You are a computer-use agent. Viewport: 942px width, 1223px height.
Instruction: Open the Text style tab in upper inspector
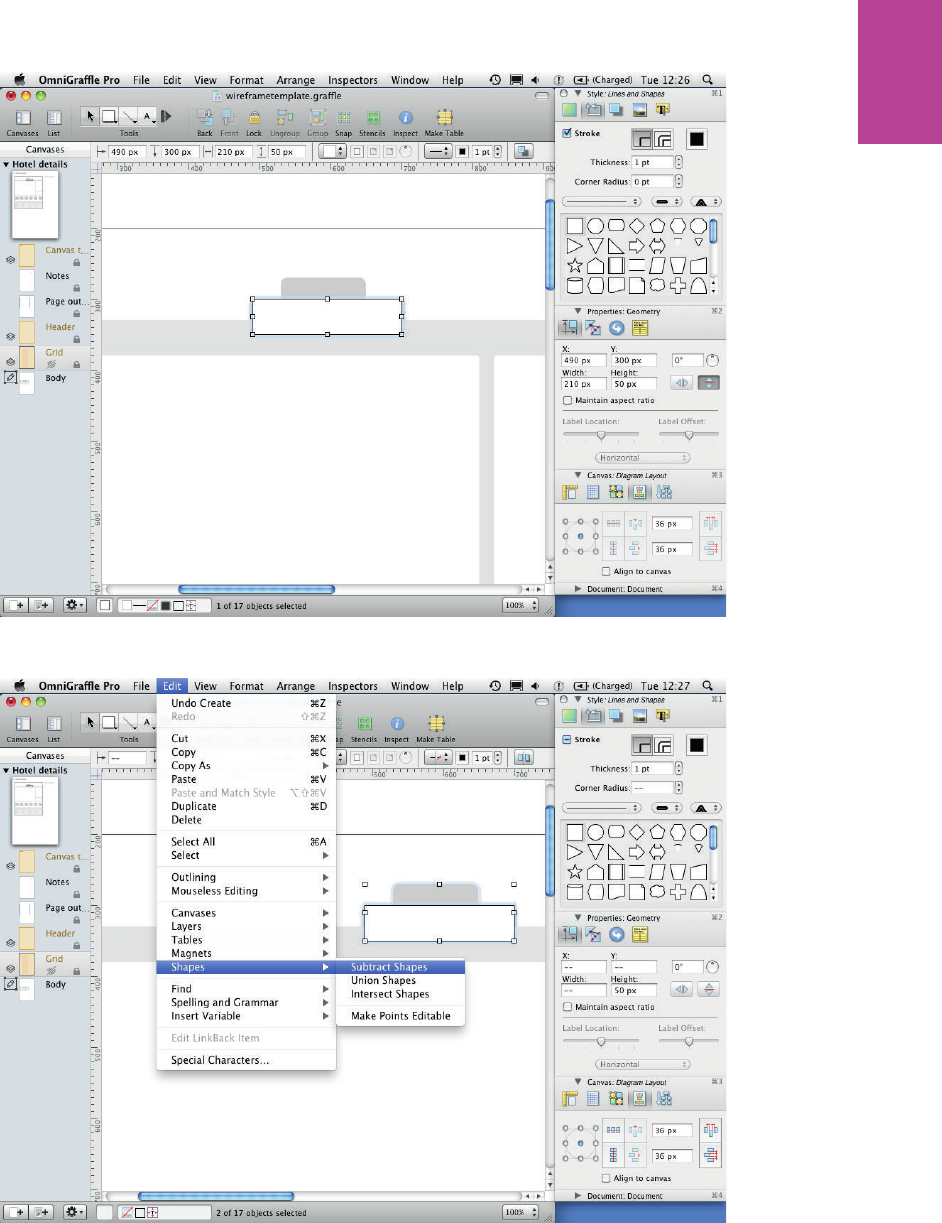(661, 109)
